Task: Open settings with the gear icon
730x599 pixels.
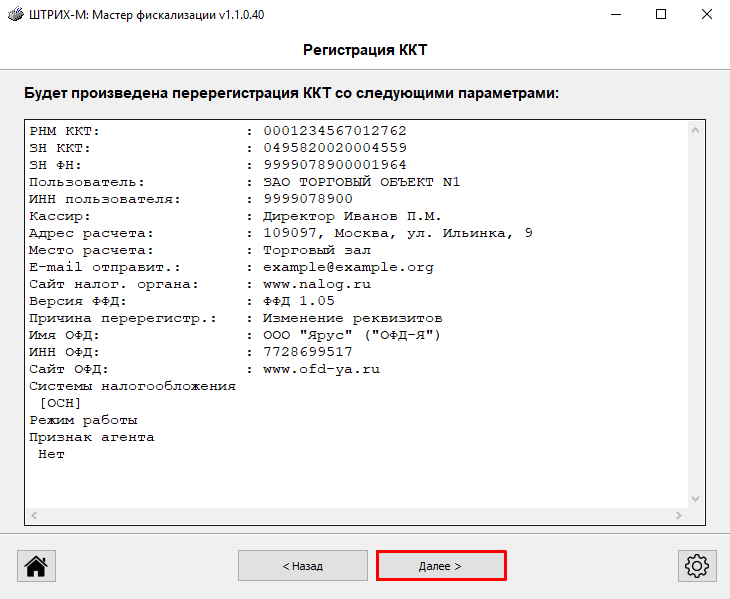Action: click(x=696, y=566)
